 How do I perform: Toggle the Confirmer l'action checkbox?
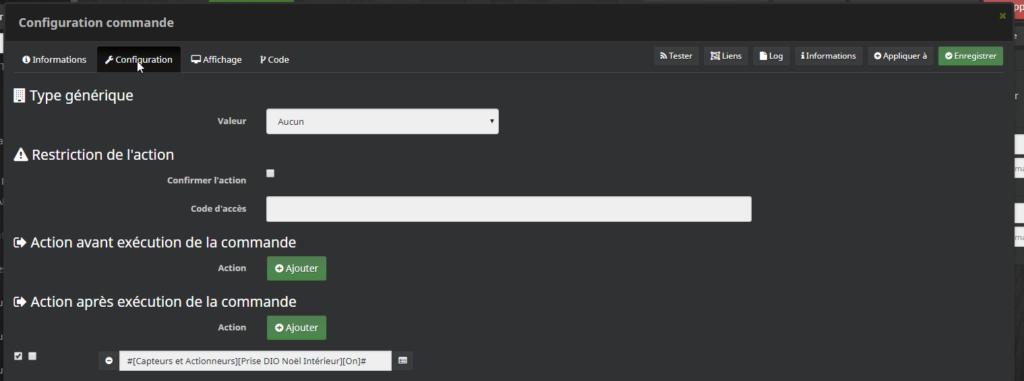270,173
